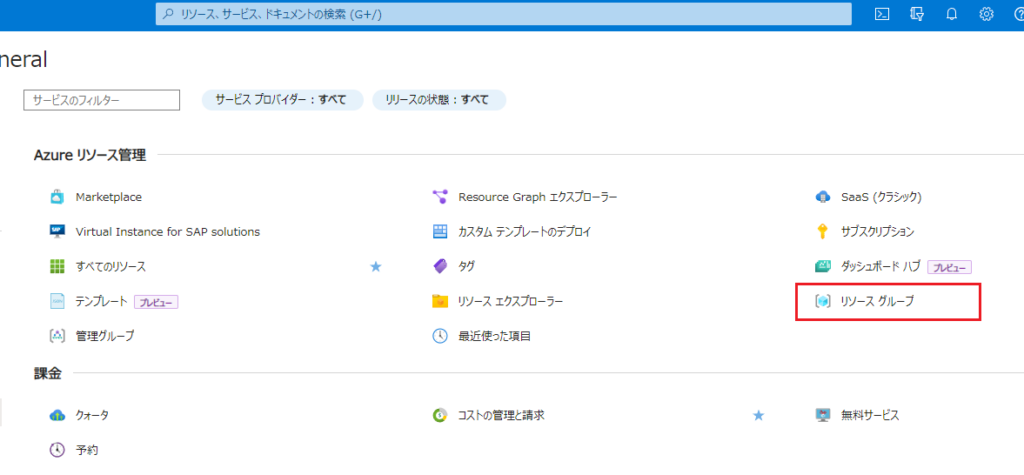1024x475 pixels.
Task: Open the ダッシュボード ハブ text
Action: pyautogui.click(x=880, y=267)
